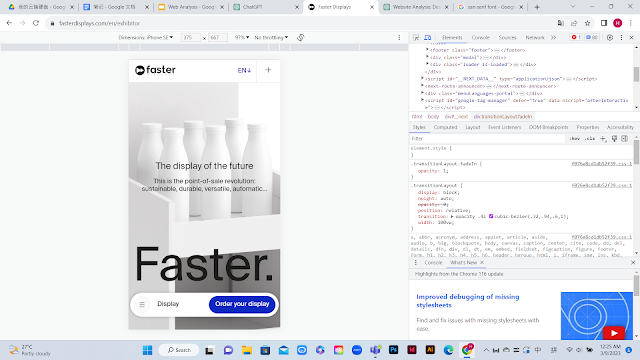Open the Event Listeners tab

tap(504, 127)
